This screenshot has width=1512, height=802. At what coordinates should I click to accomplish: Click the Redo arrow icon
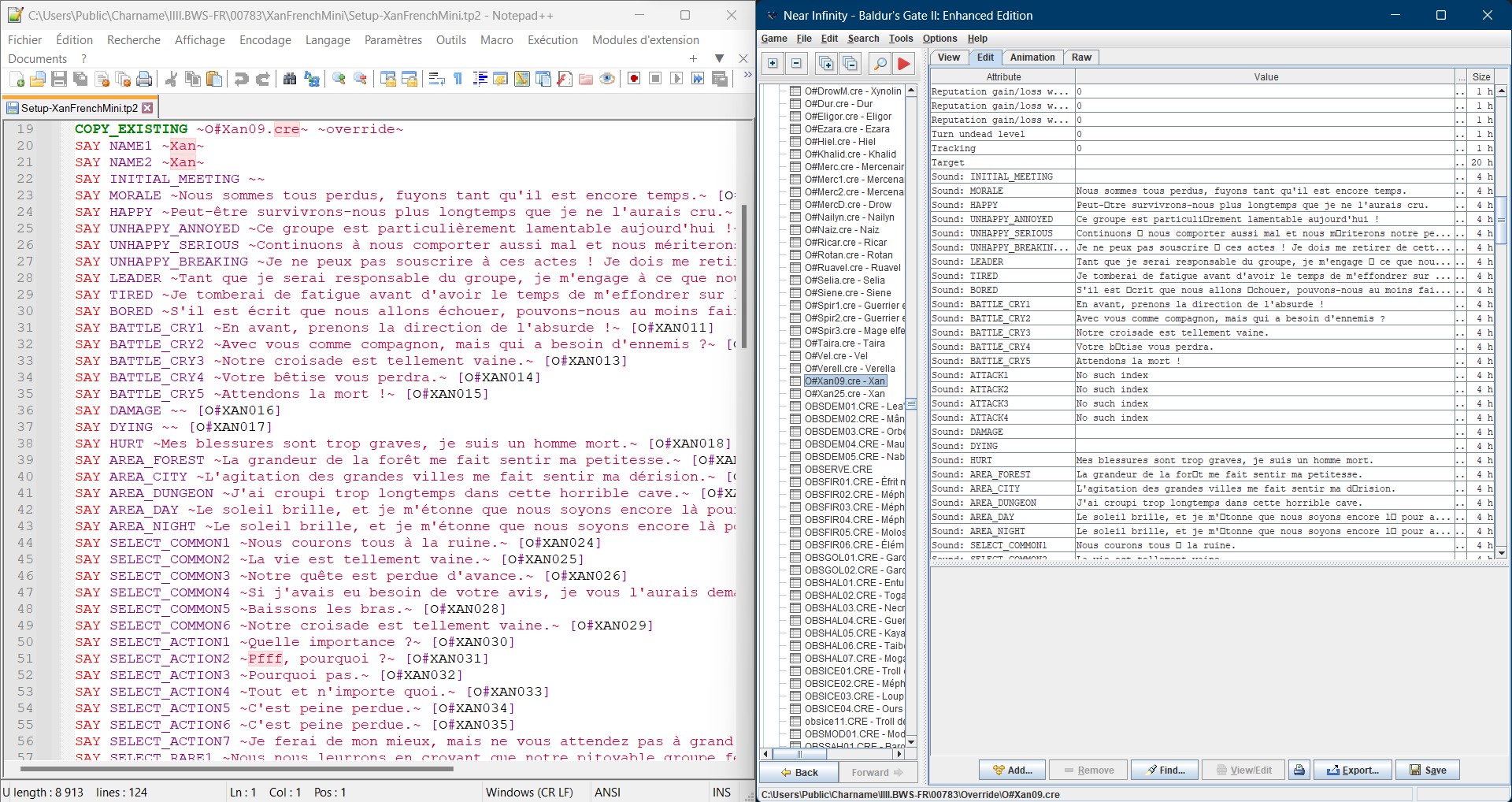(263, 79)
